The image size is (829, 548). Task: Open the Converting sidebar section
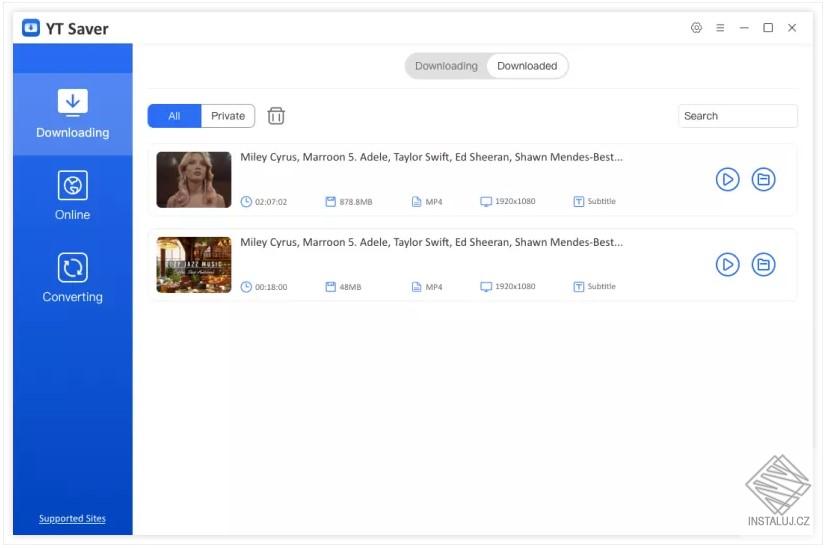click(x=72, y=277)
